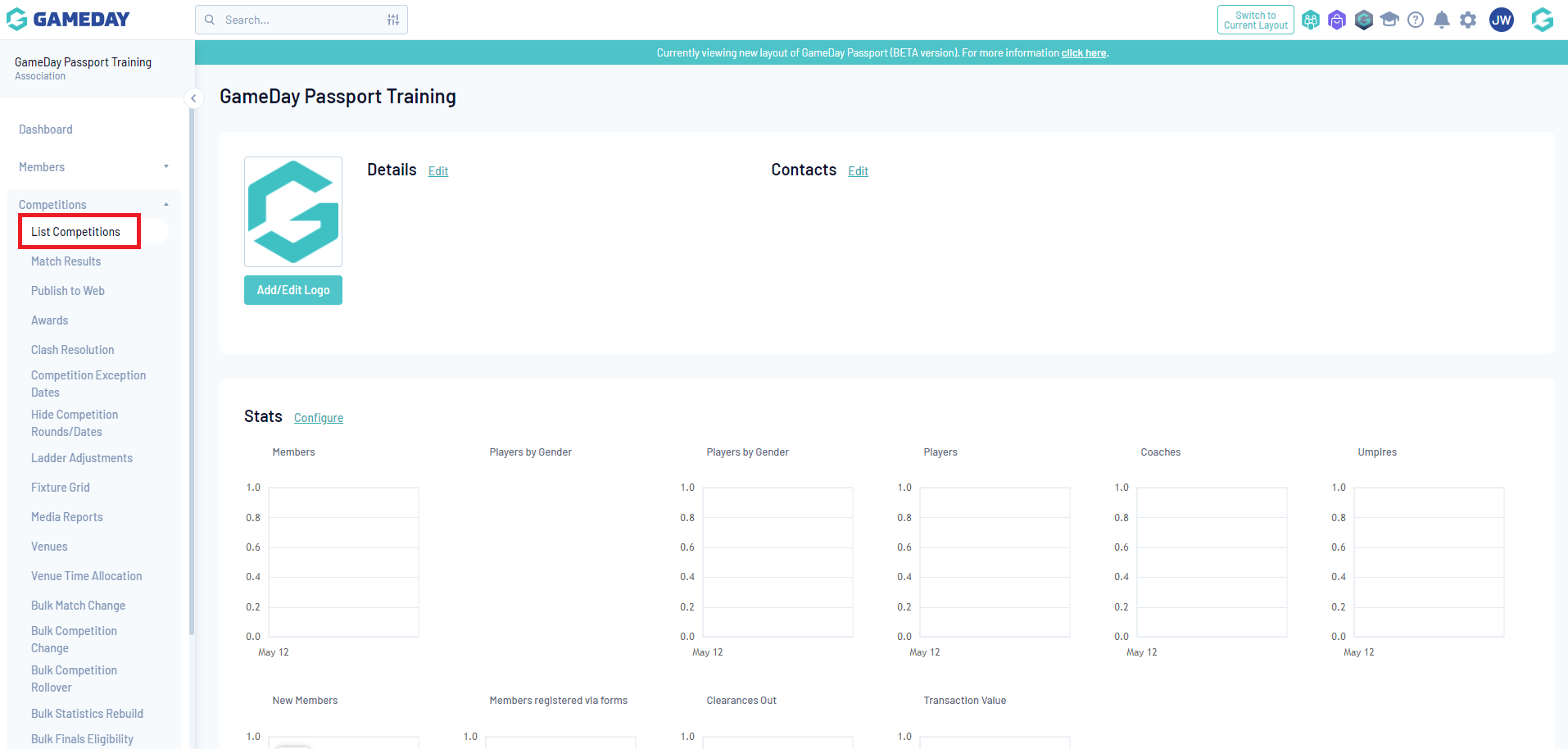Image resolution: width=1568 pixels, height=749 pixels.
Task: Follow the 'click here' banner link
Action: click(1084, 53)
